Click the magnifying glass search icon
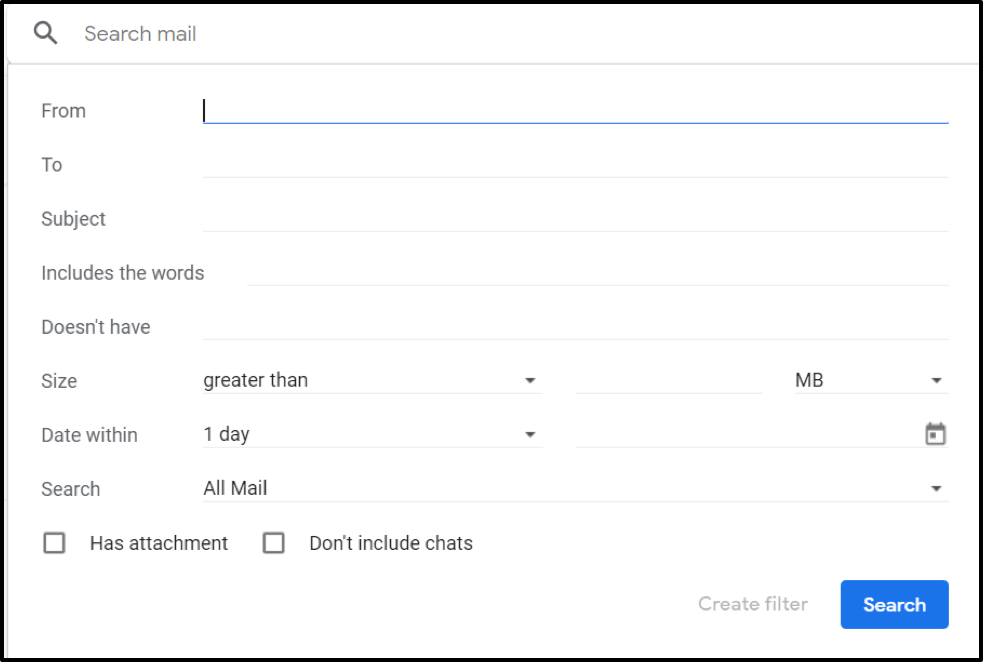Image resolution: width=983 pixels, height=662 pixels. coord(45,33)
